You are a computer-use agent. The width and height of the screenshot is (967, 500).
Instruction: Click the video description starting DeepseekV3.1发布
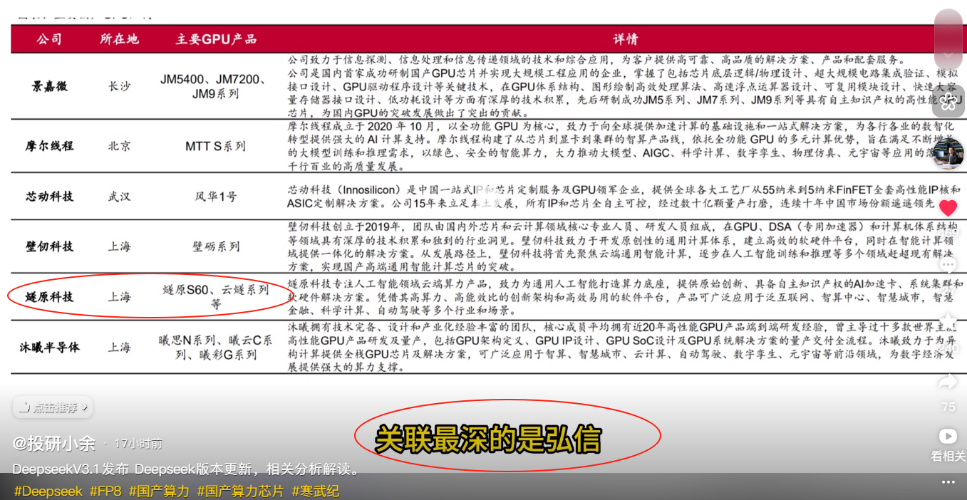(x=185, y=470)
